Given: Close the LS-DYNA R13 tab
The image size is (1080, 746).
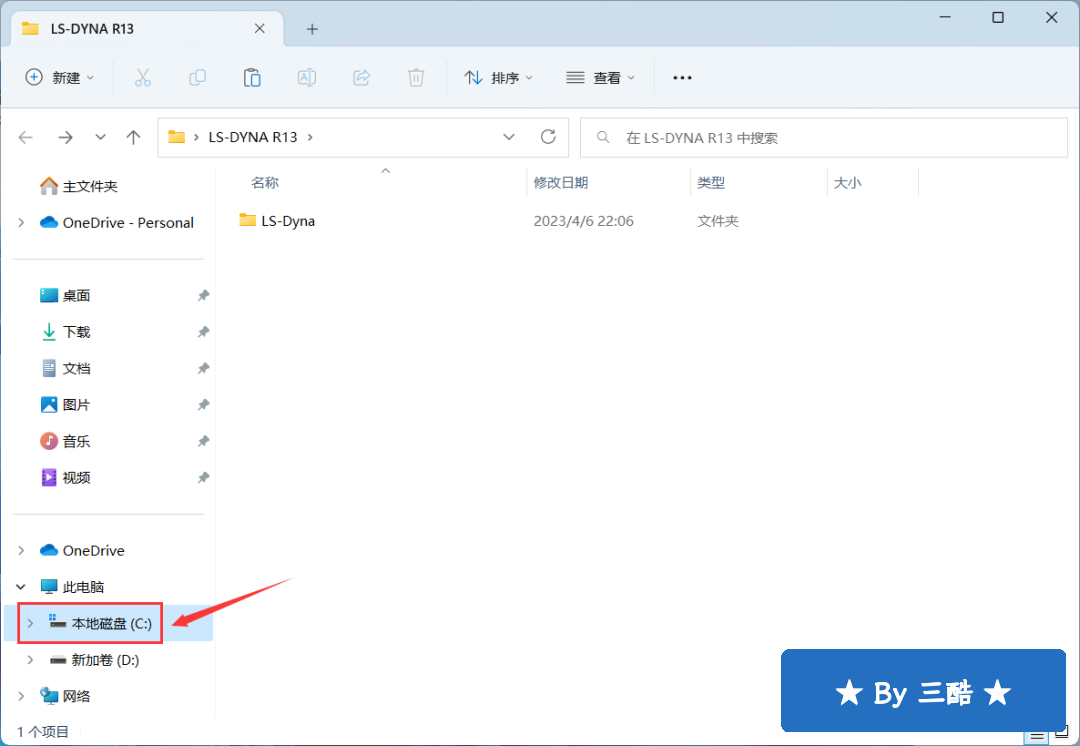Looking at the screenshot, I should point(260,29).
